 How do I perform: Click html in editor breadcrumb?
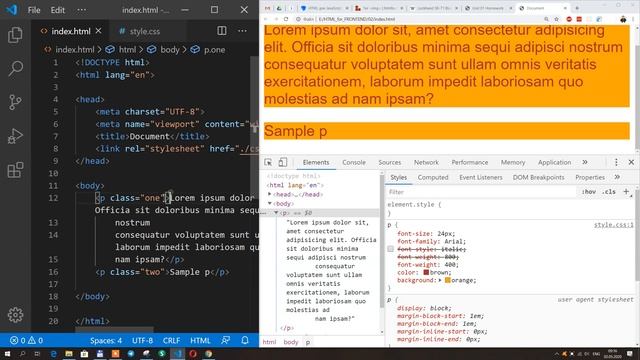click(127, 50)
